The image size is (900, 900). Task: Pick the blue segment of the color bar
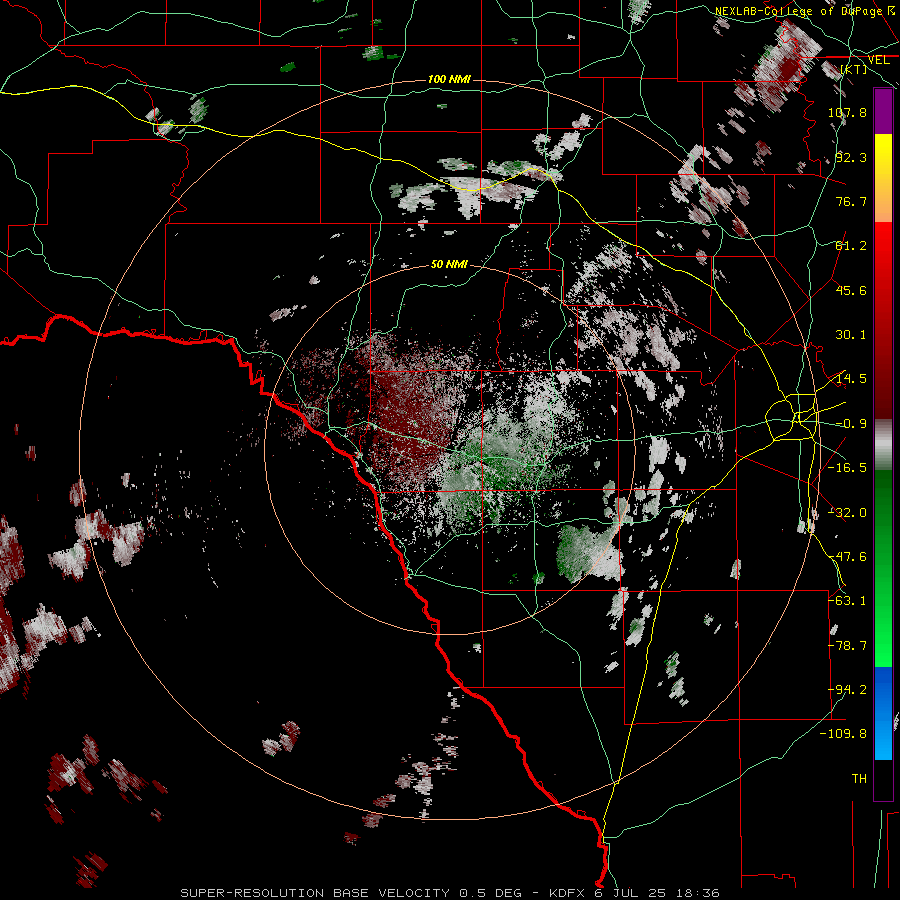point(883,713)
